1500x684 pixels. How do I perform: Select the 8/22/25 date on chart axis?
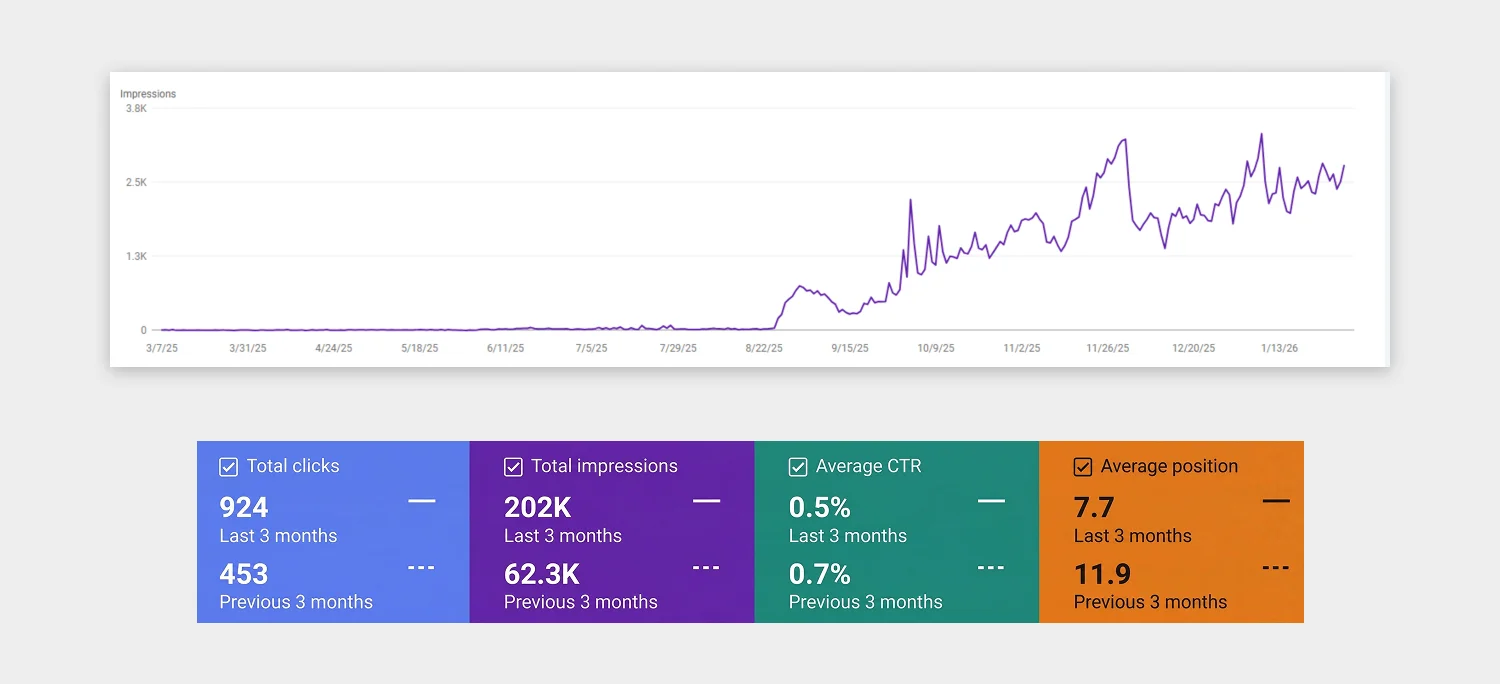[764, 349]
